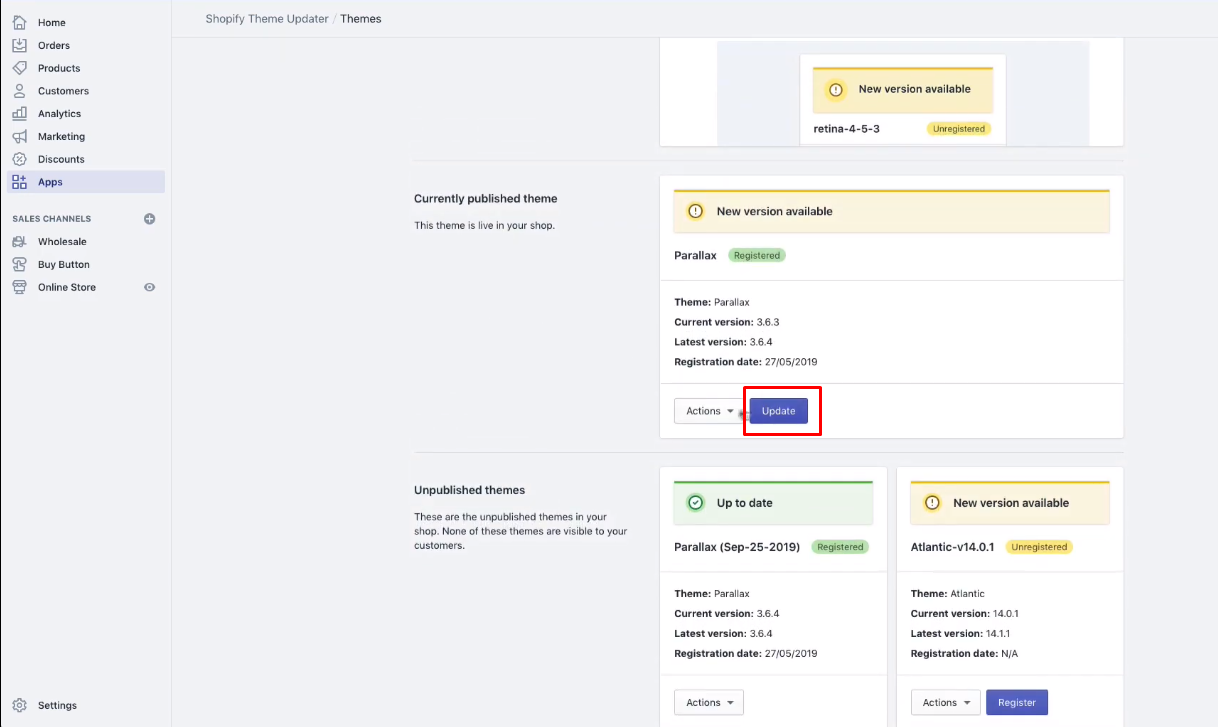The height and width of the screenshot is (727, 1218).
Task: Click 'Unpublished themes' heading
Action: coord(470,490)
